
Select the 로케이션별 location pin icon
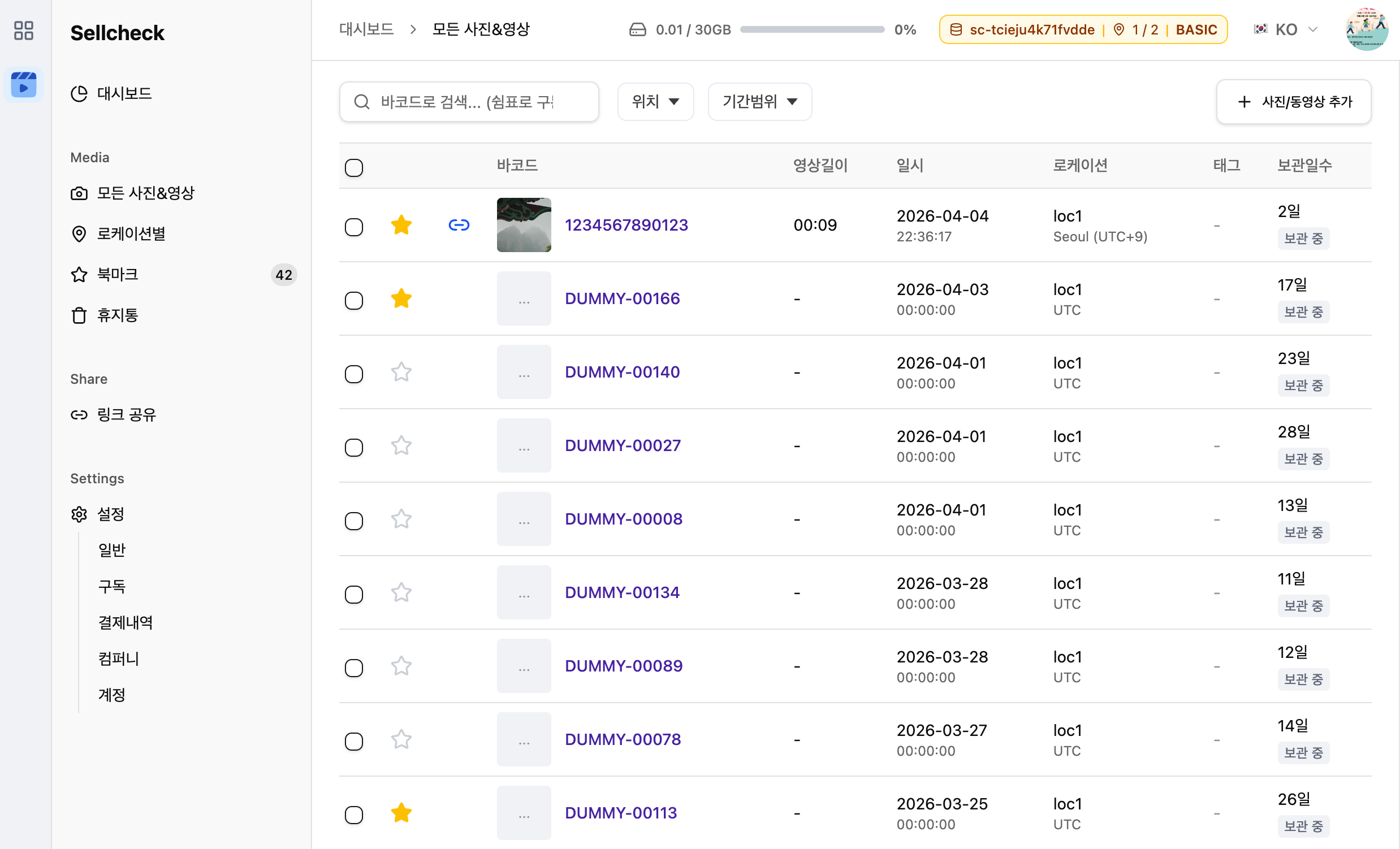(x=79, y=234)
